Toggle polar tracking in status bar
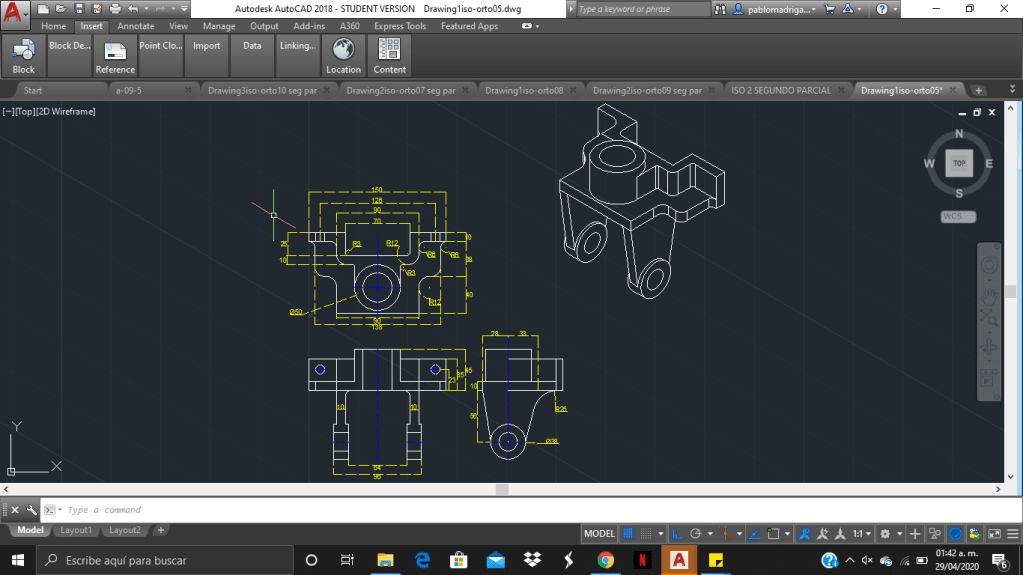The image size is (1023, 575). 696,534
